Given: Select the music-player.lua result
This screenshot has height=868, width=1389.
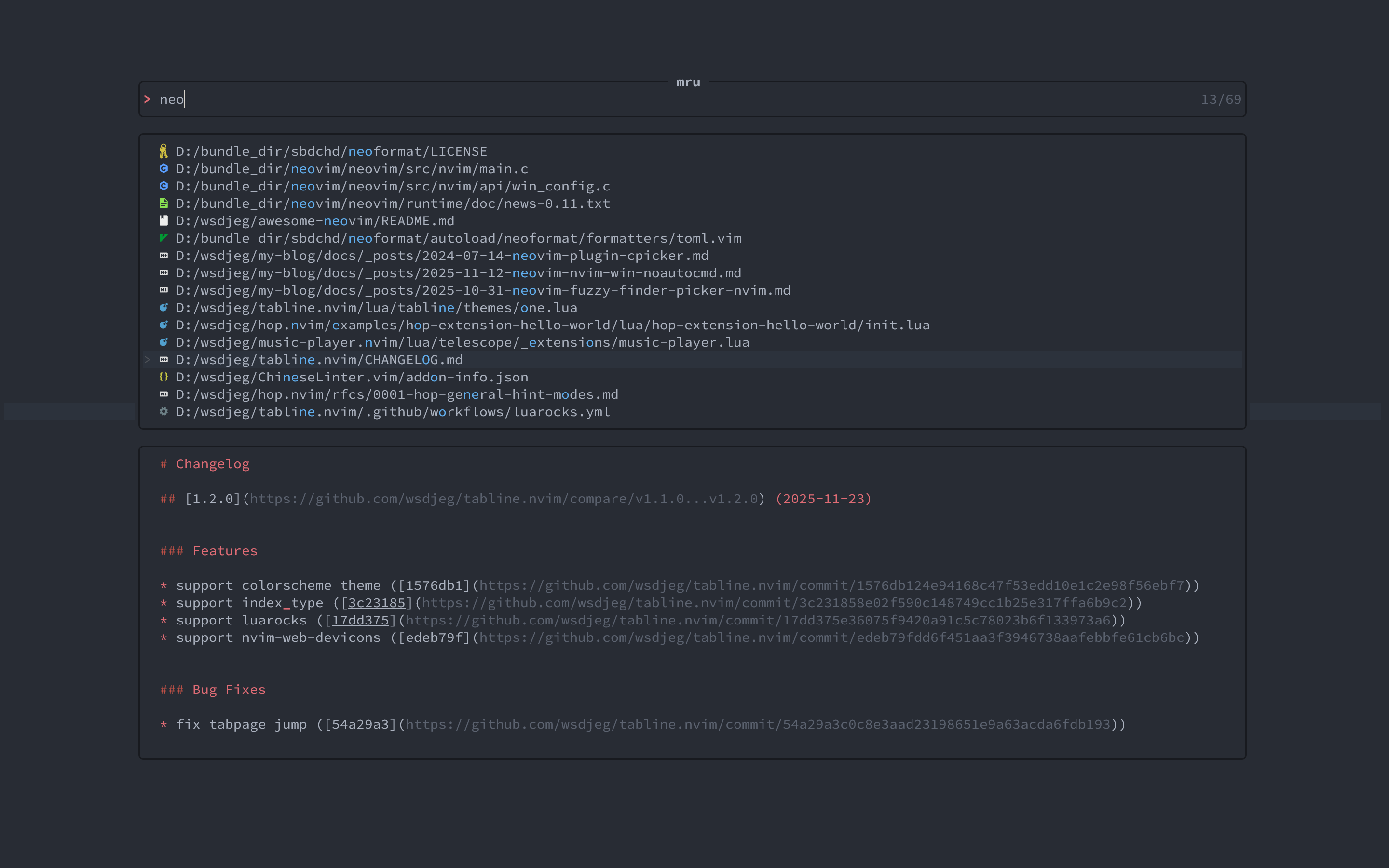Looking at the screenshot, I should (462, 343).
